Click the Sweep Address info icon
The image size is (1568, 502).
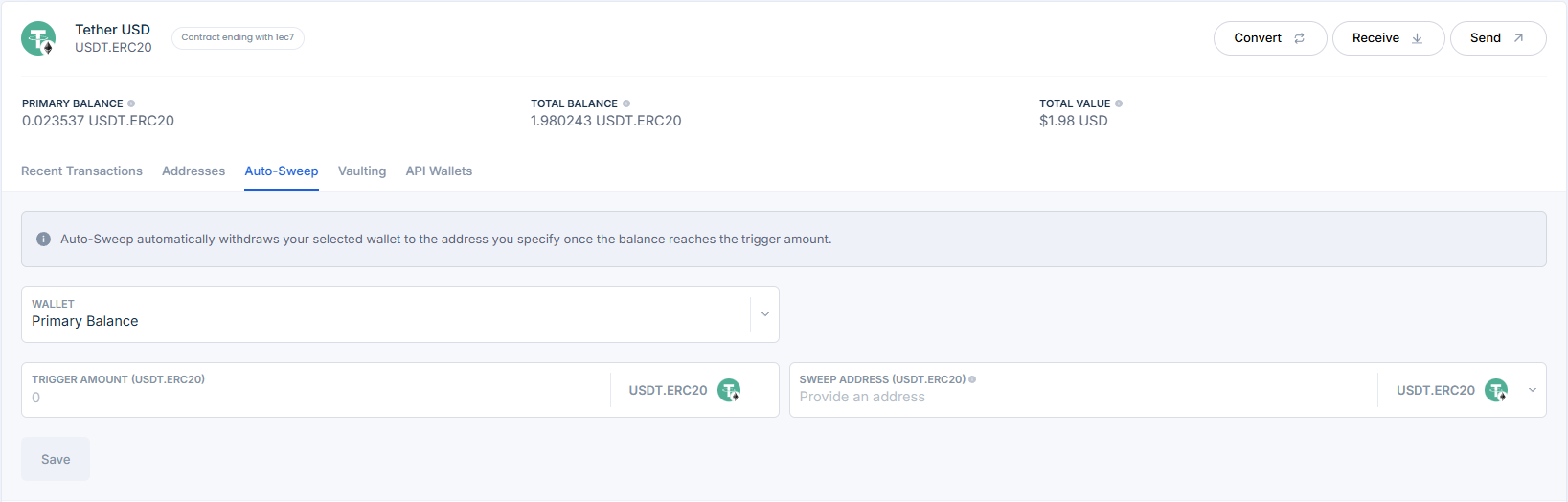click(x=972, y=379)
